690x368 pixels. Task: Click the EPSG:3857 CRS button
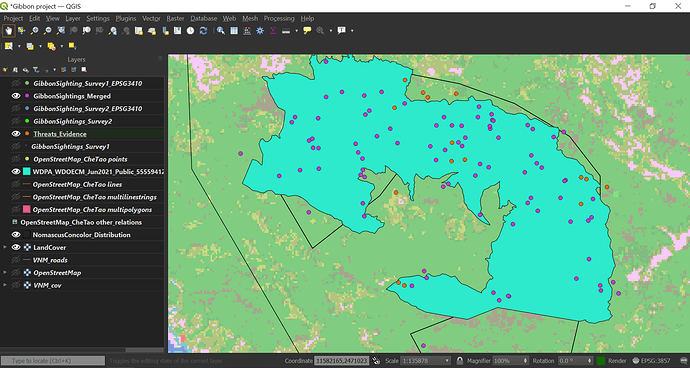[651, 361]
